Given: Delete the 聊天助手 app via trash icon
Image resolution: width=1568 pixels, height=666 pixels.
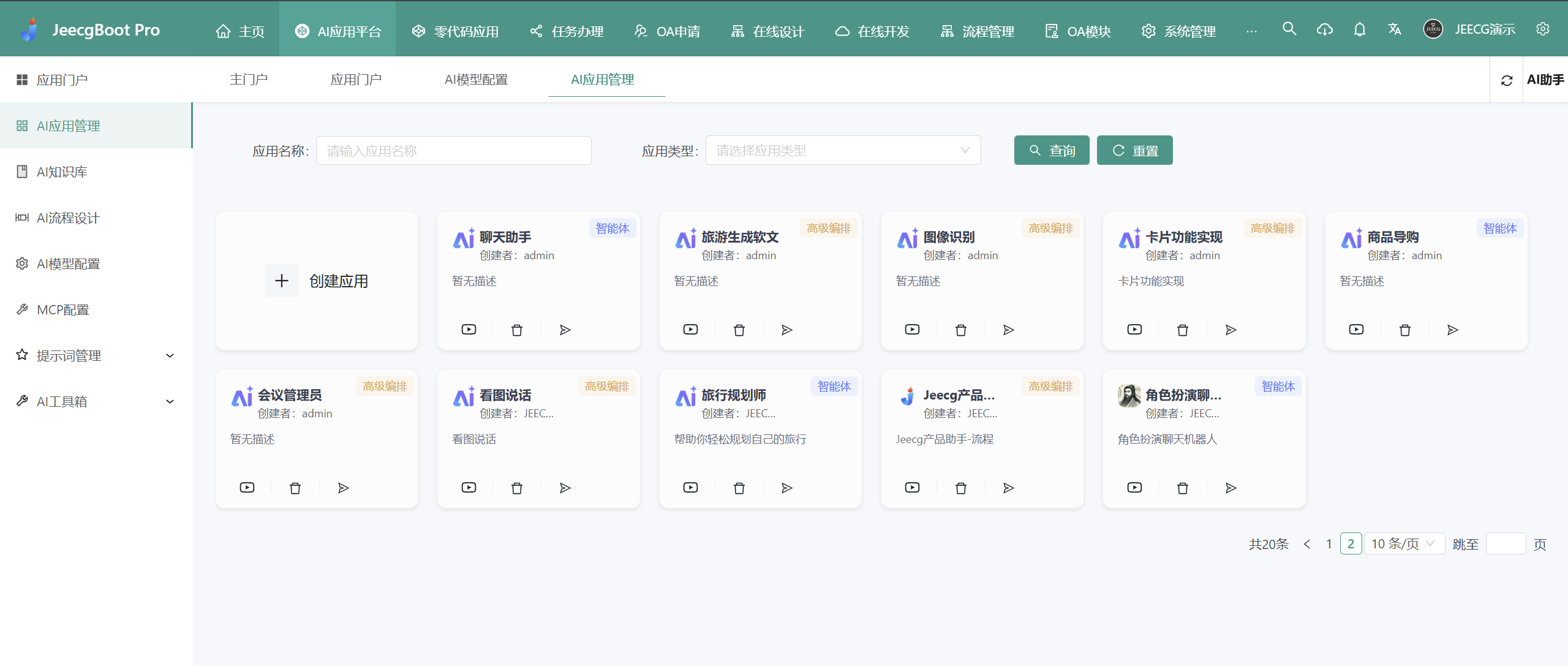Looking at the screenshot, I should click(x=517, y=330).
